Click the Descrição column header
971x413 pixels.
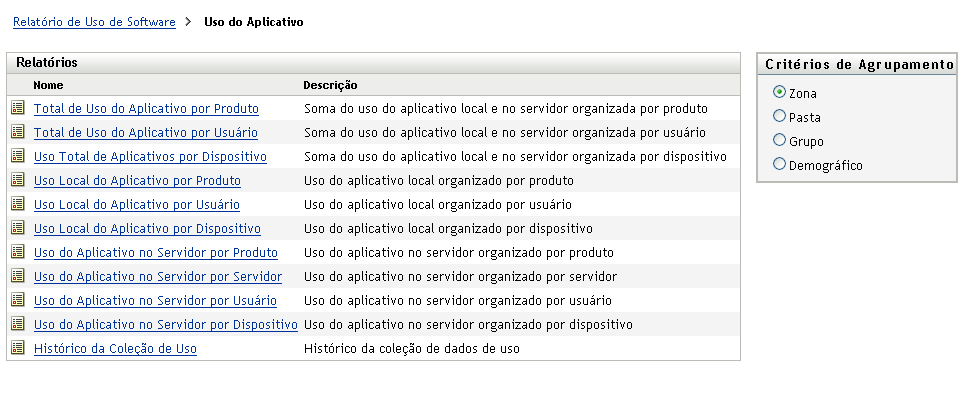click(330, 86)
